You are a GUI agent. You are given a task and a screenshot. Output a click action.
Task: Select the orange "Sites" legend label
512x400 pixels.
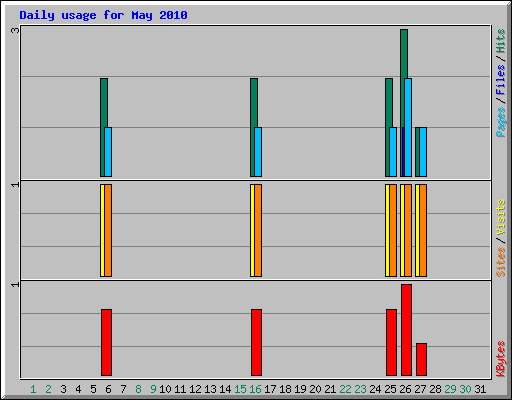(x=500, y=262)
